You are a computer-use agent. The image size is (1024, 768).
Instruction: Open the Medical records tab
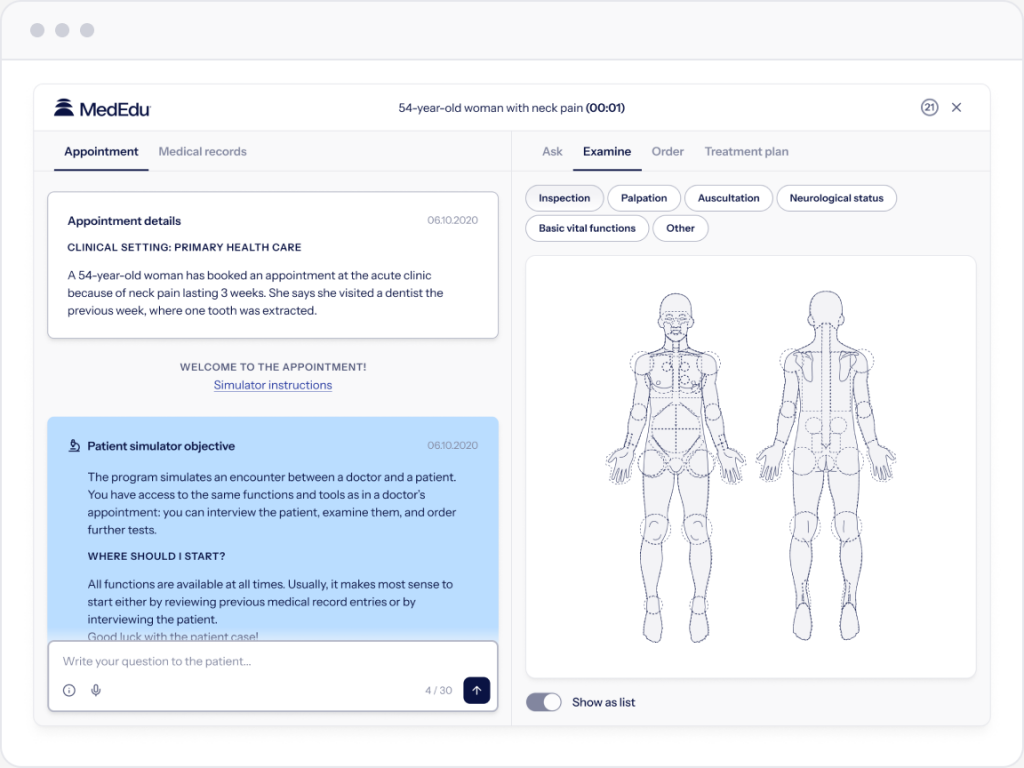pyautogui.click(x=202, y=152)
